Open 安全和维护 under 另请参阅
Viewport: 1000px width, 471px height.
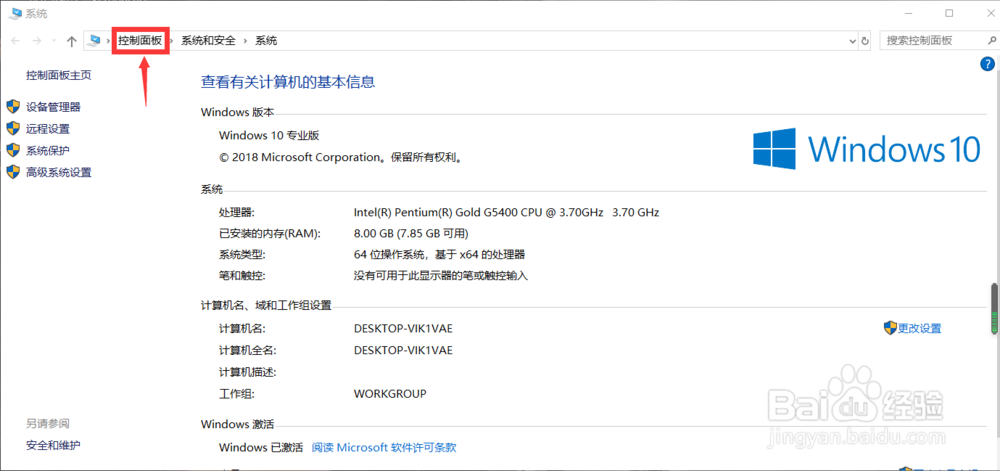53,445
